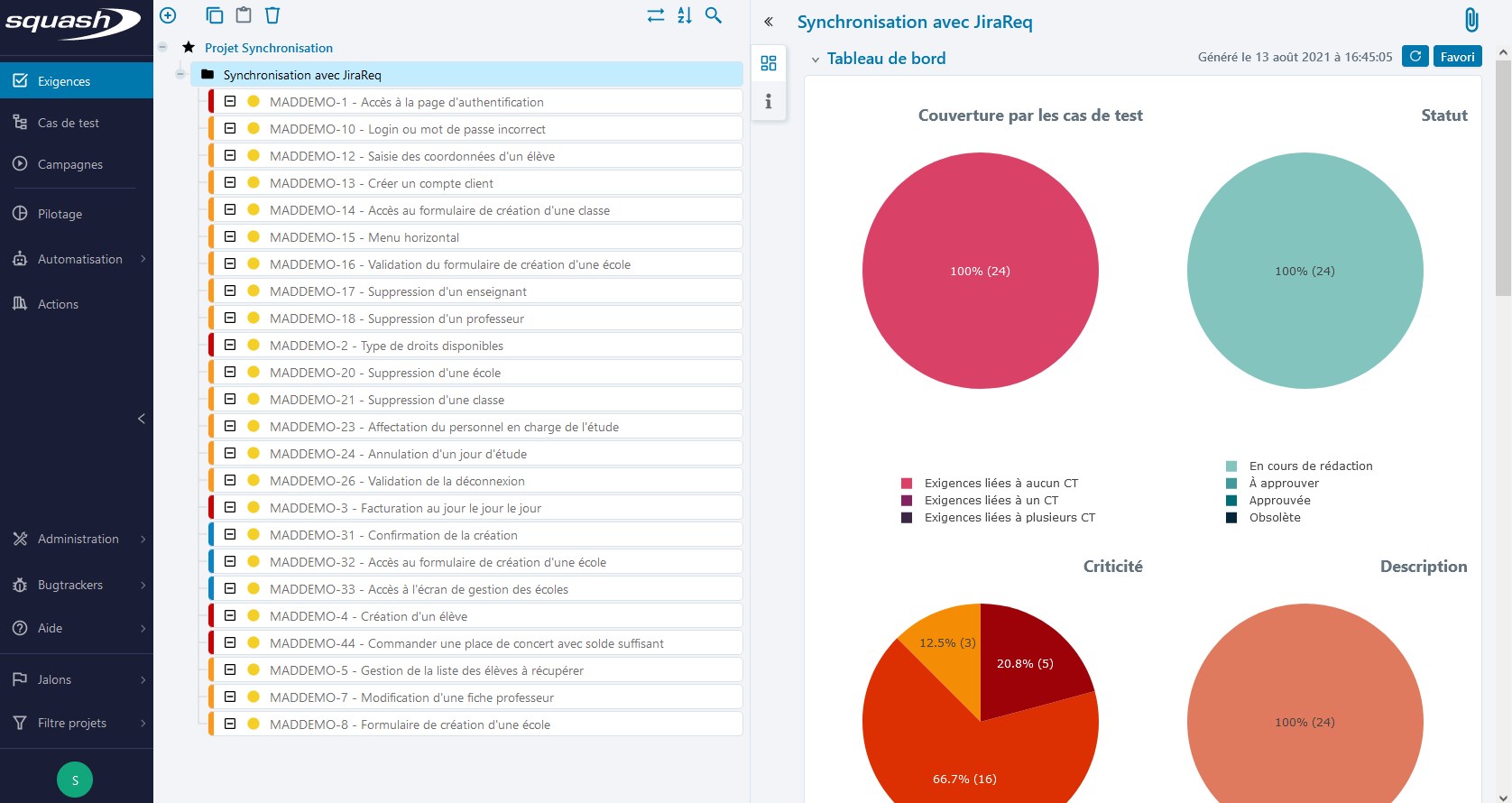
Task: Open Exigences workspace
Action: pyautogui.click(x=77, y=81)
